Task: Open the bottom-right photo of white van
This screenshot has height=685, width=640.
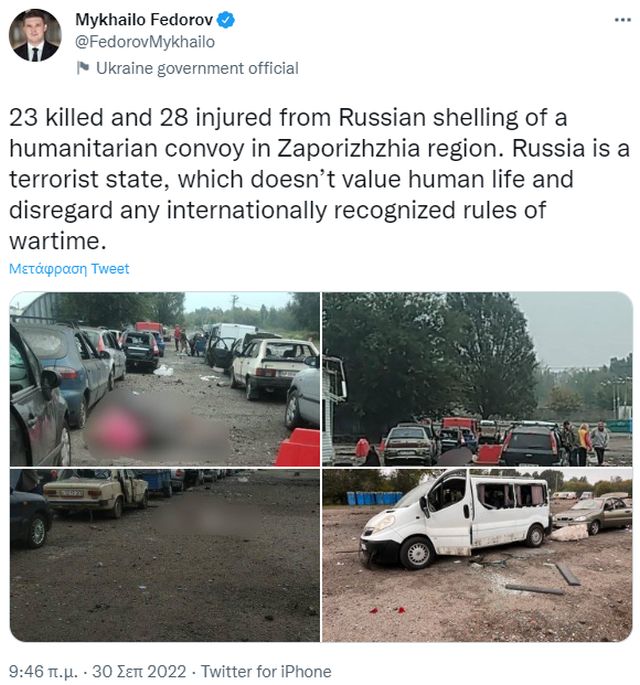Action: point(477,555)
